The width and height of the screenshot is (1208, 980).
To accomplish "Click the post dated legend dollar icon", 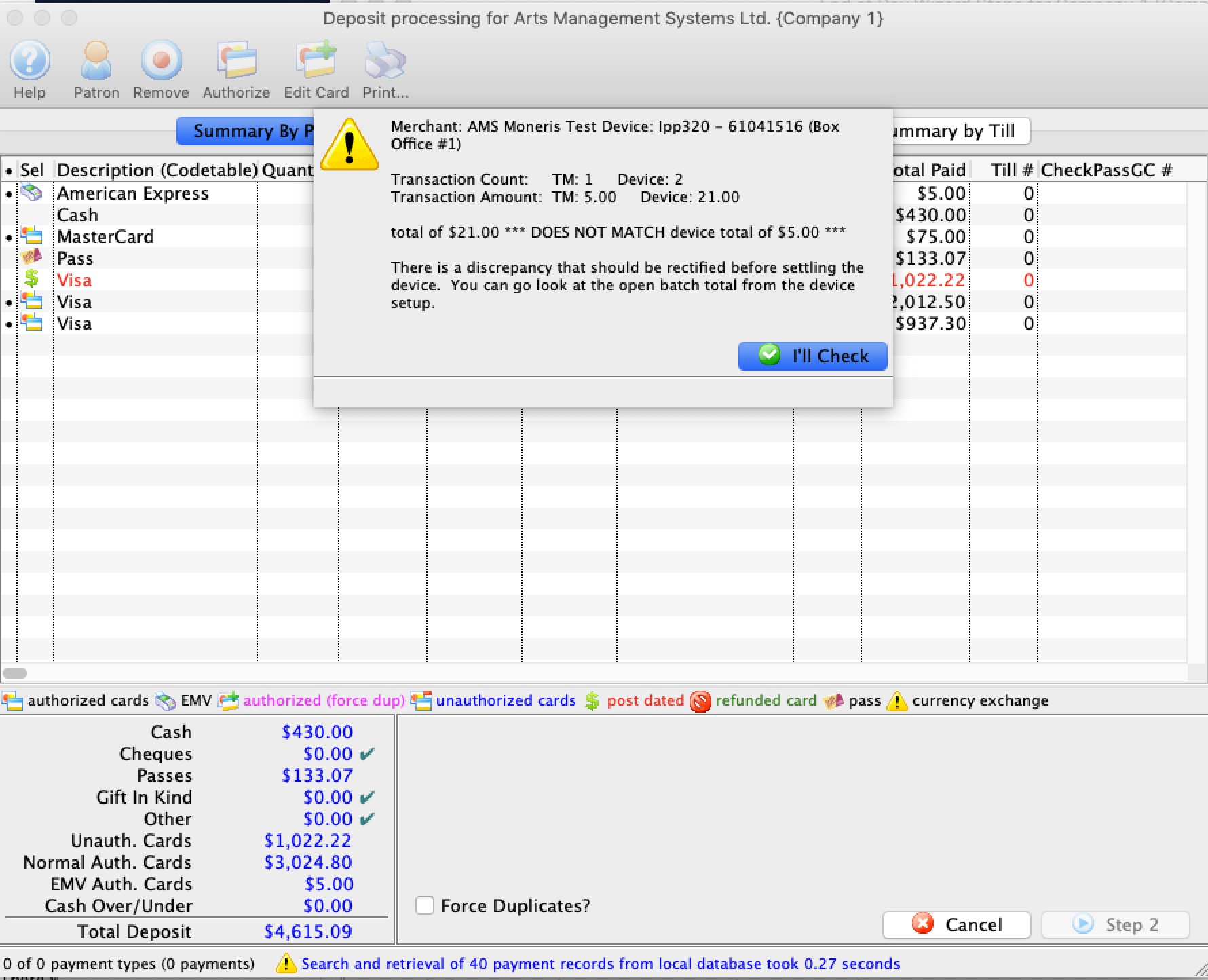I will point(592,700).
